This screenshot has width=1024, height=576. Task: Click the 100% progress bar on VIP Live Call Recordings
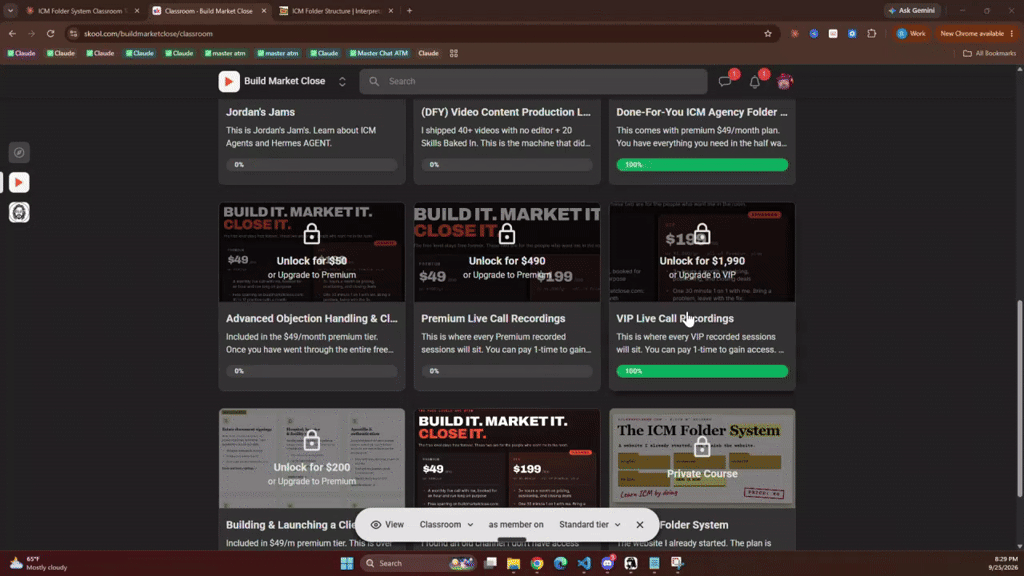coord(702,371)
